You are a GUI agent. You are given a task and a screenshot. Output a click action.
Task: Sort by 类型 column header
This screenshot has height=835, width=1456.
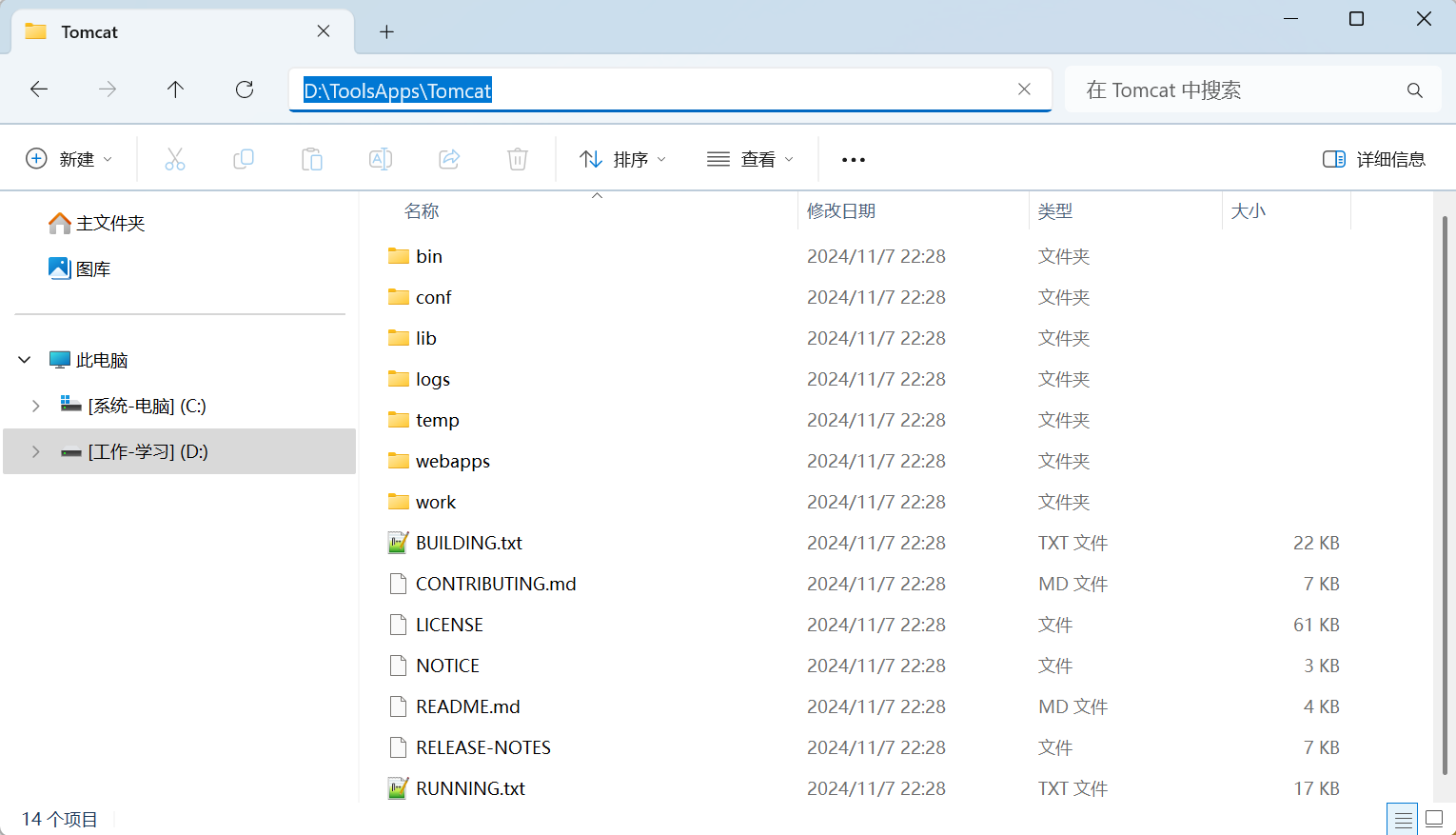coord(1055,211)
